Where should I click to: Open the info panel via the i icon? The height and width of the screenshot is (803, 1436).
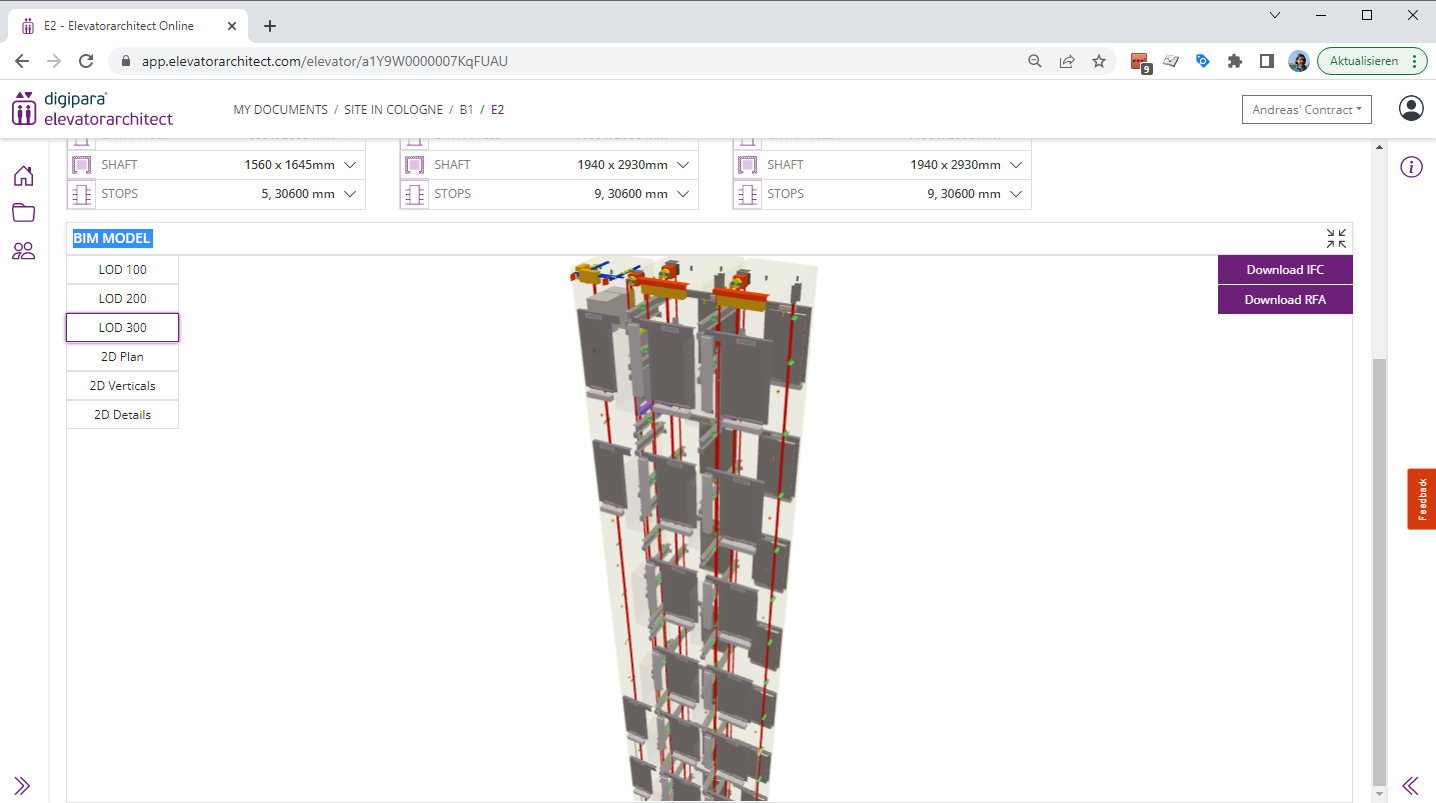[1411, 167]
